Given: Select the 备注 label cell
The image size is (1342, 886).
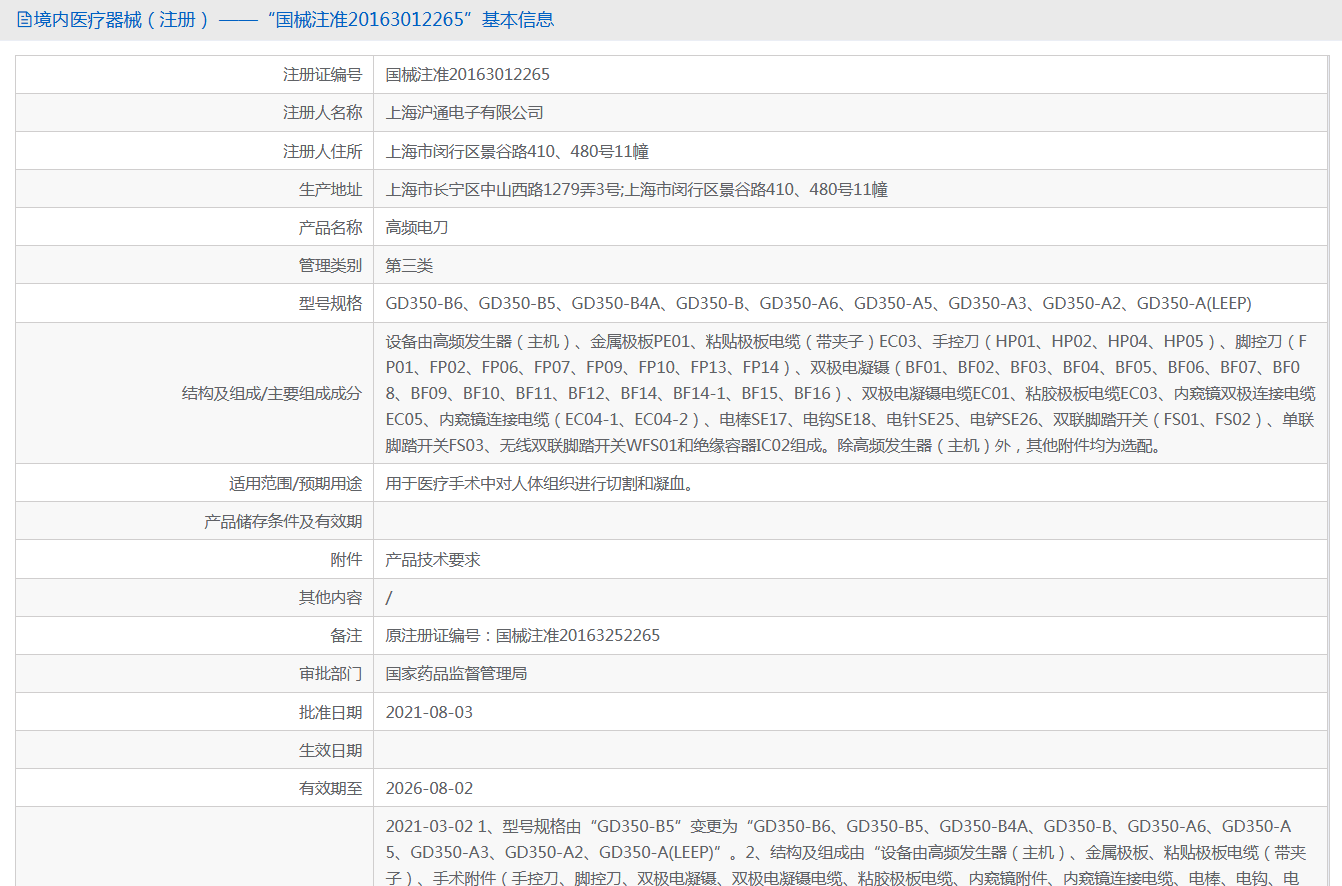Looking at the screenshot, I should point(194,635).
